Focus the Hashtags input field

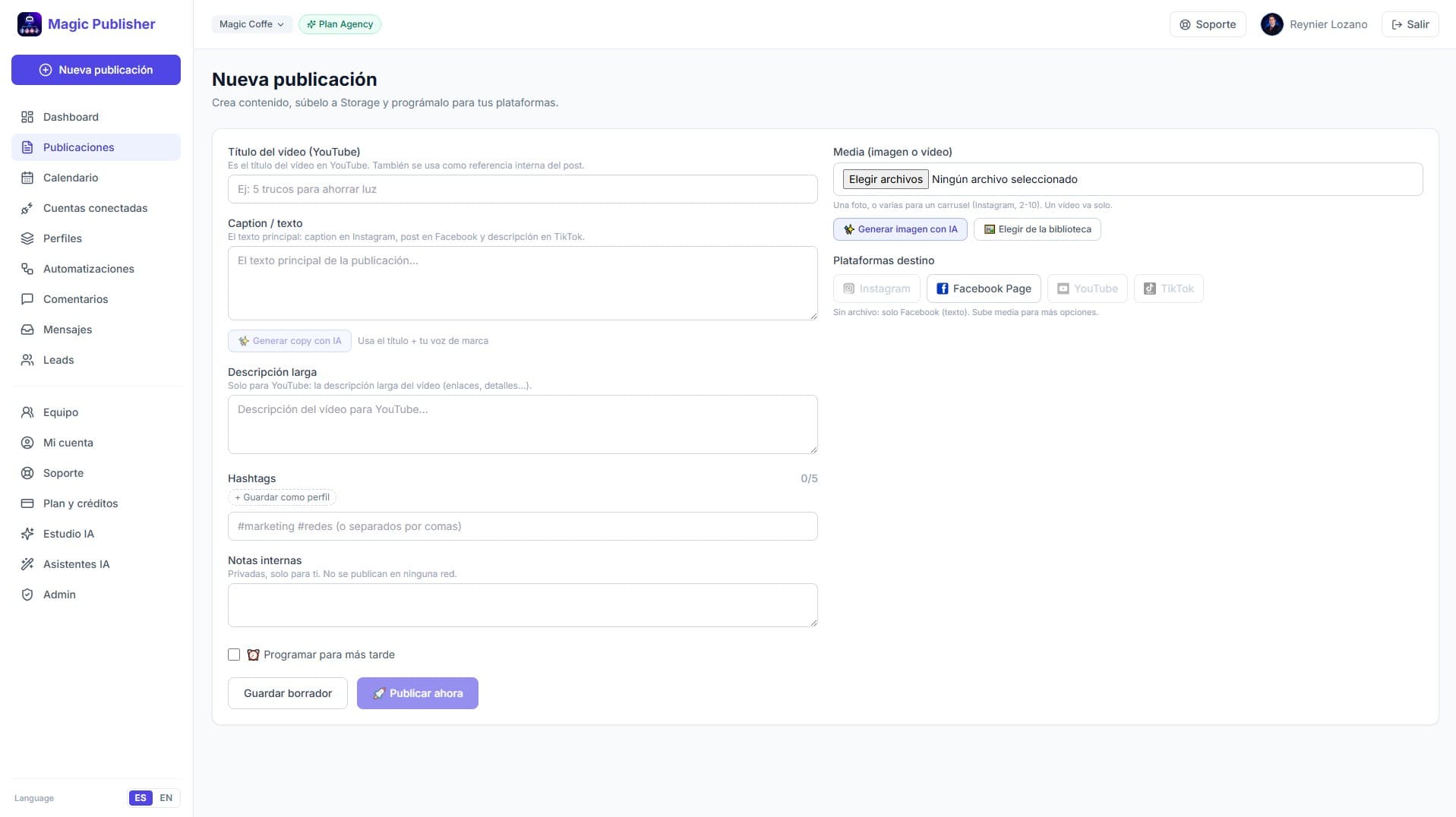[523, 526]
